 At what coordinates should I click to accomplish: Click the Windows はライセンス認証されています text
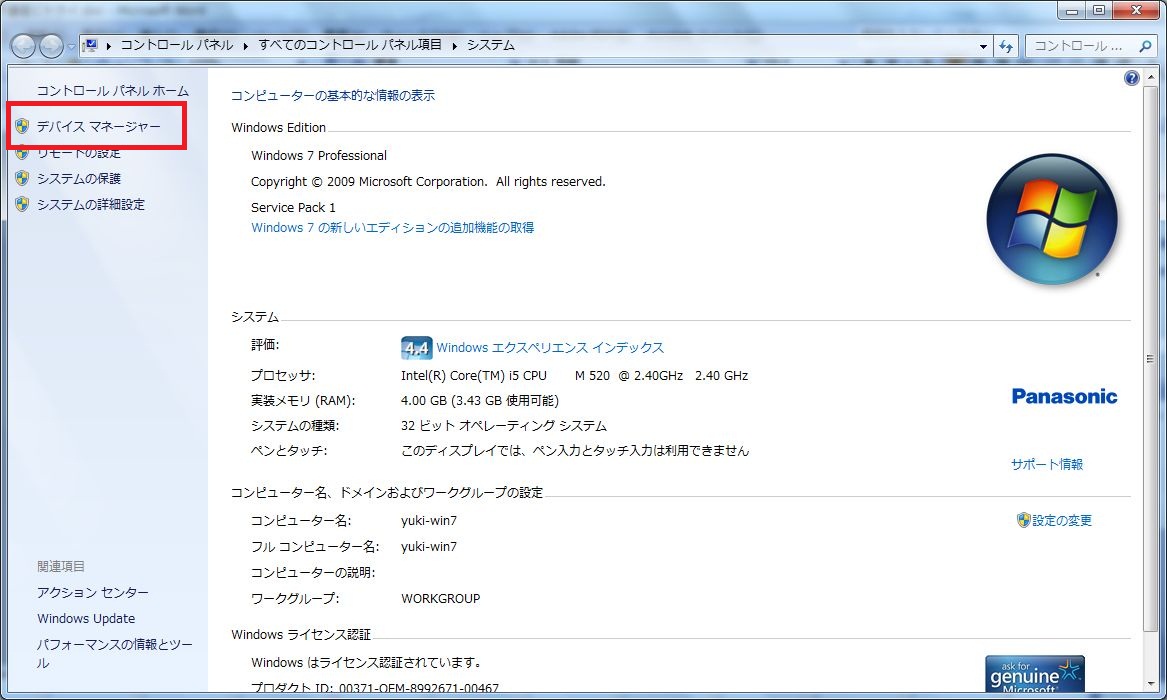click(367, 662)
